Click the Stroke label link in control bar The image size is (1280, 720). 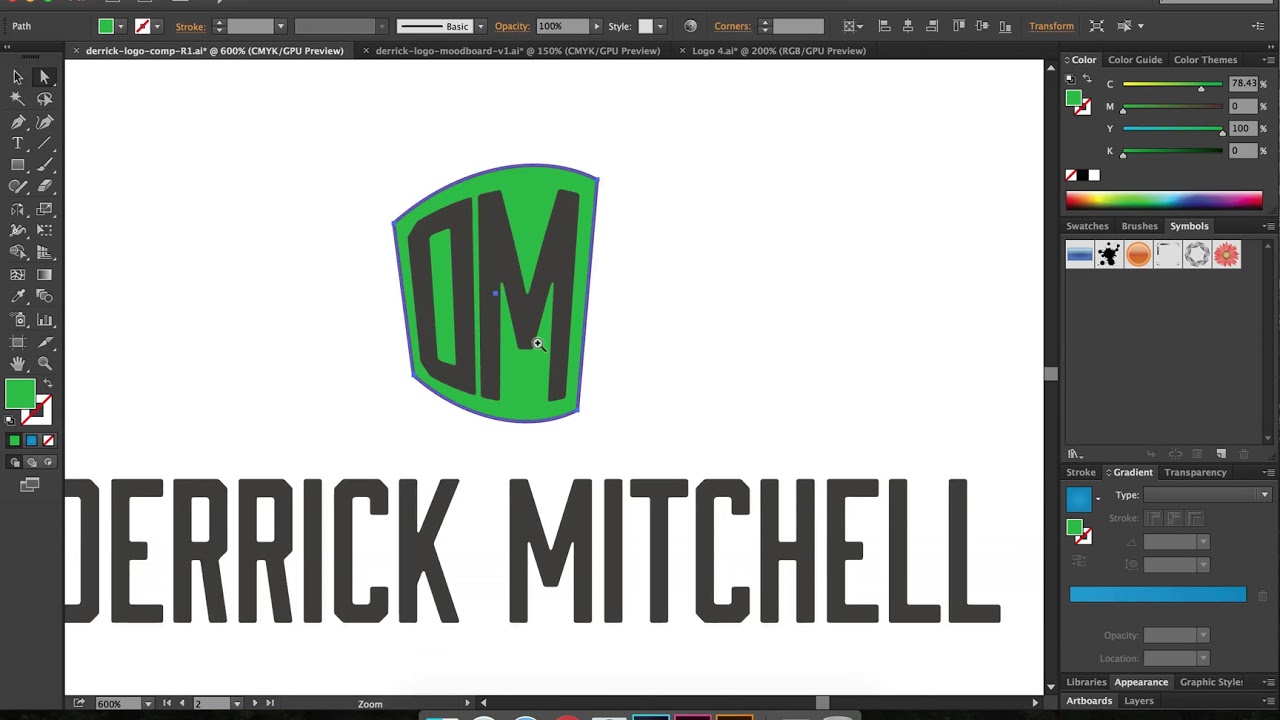[190, 26]
